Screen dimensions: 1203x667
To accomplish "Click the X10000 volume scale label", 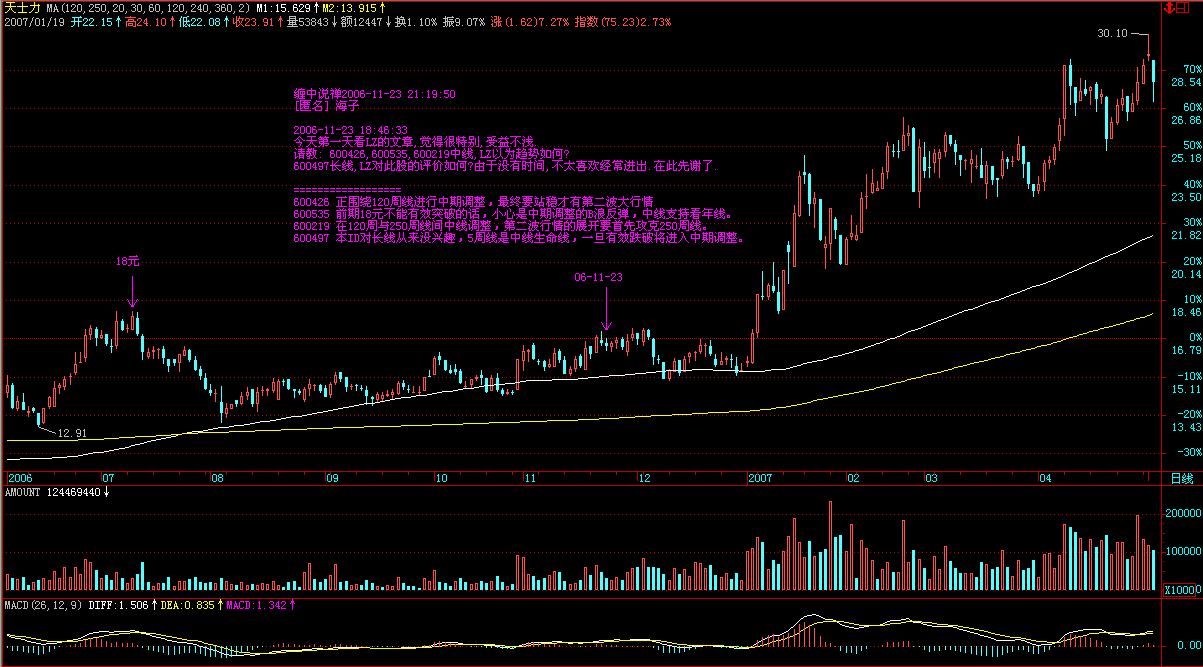I will tap(1182, 591).
